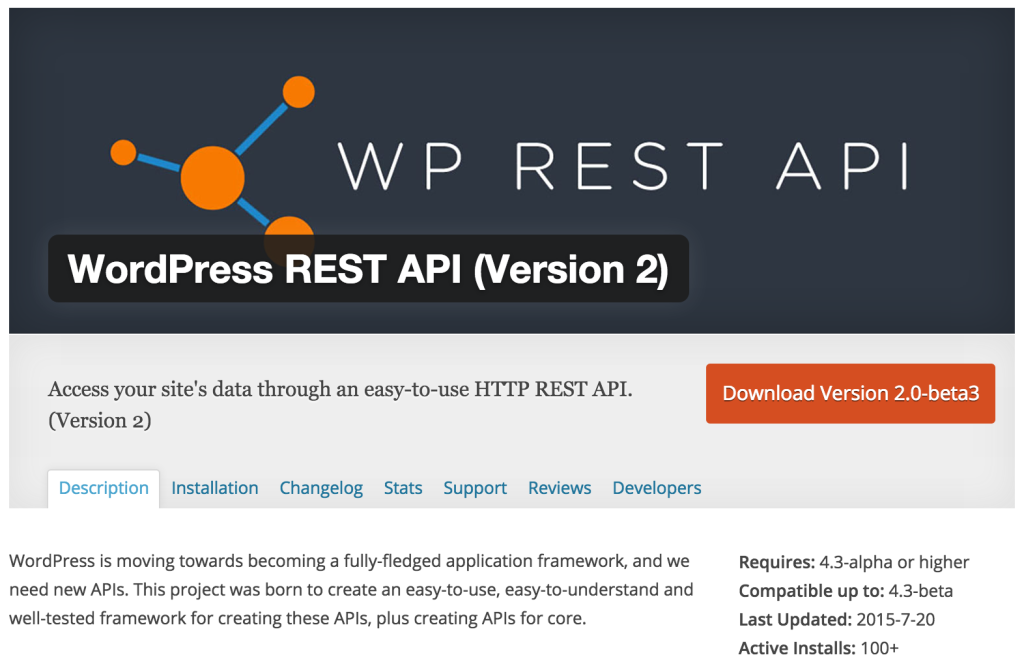Open the Developers tab
This screenshot has width=1024, height=666.
(656, 488)
